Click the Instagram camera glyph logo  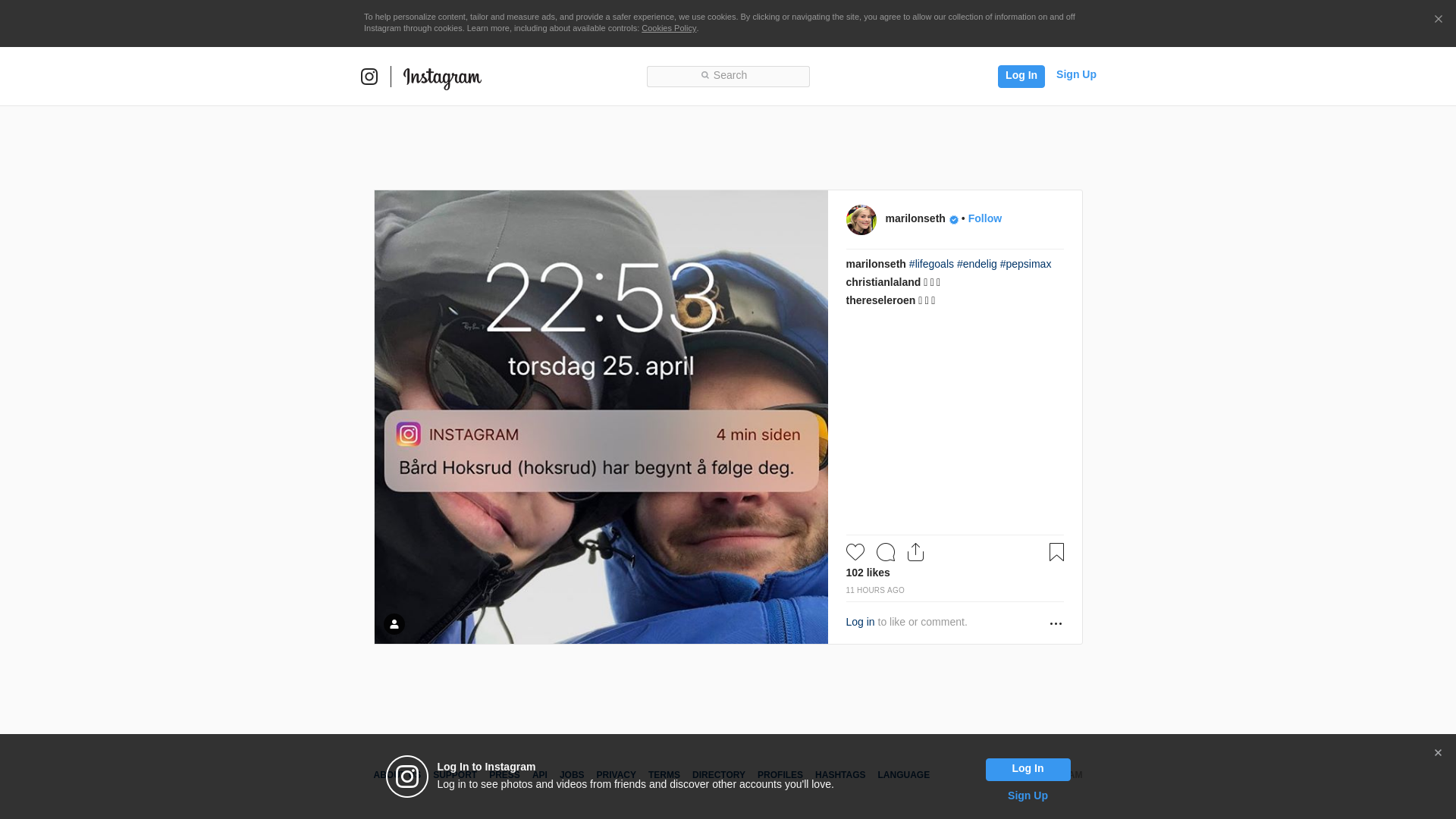pos(369,77)
